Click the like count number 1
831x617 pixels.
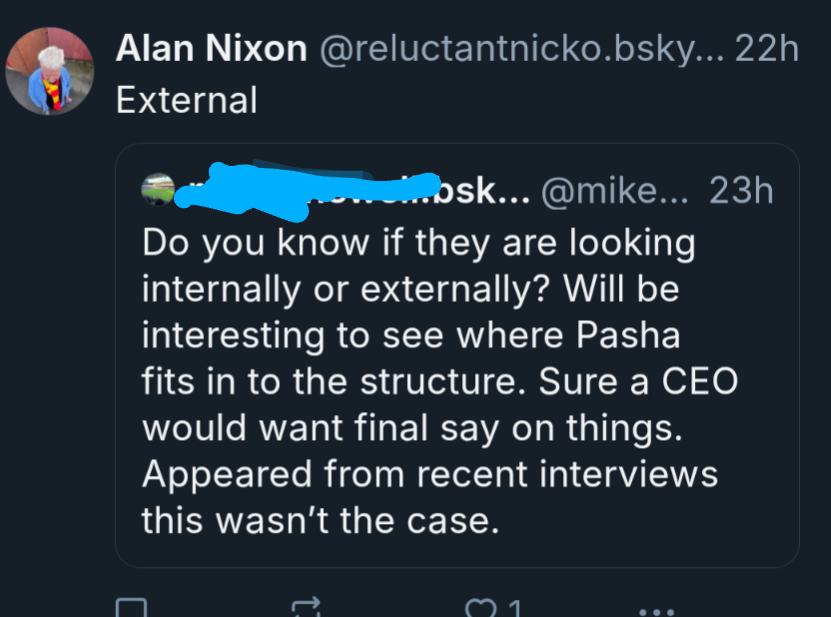point(515,608)
